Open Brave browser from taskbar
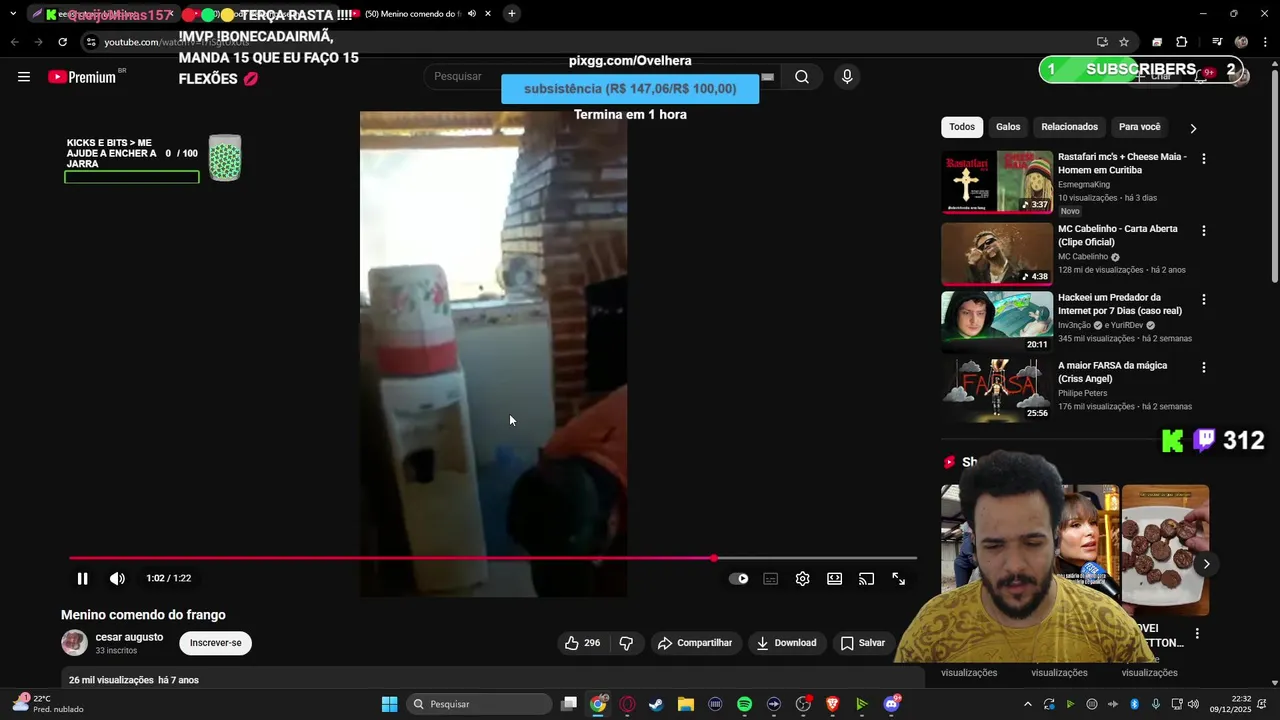 pyautogui.click(x=832, y=704)
